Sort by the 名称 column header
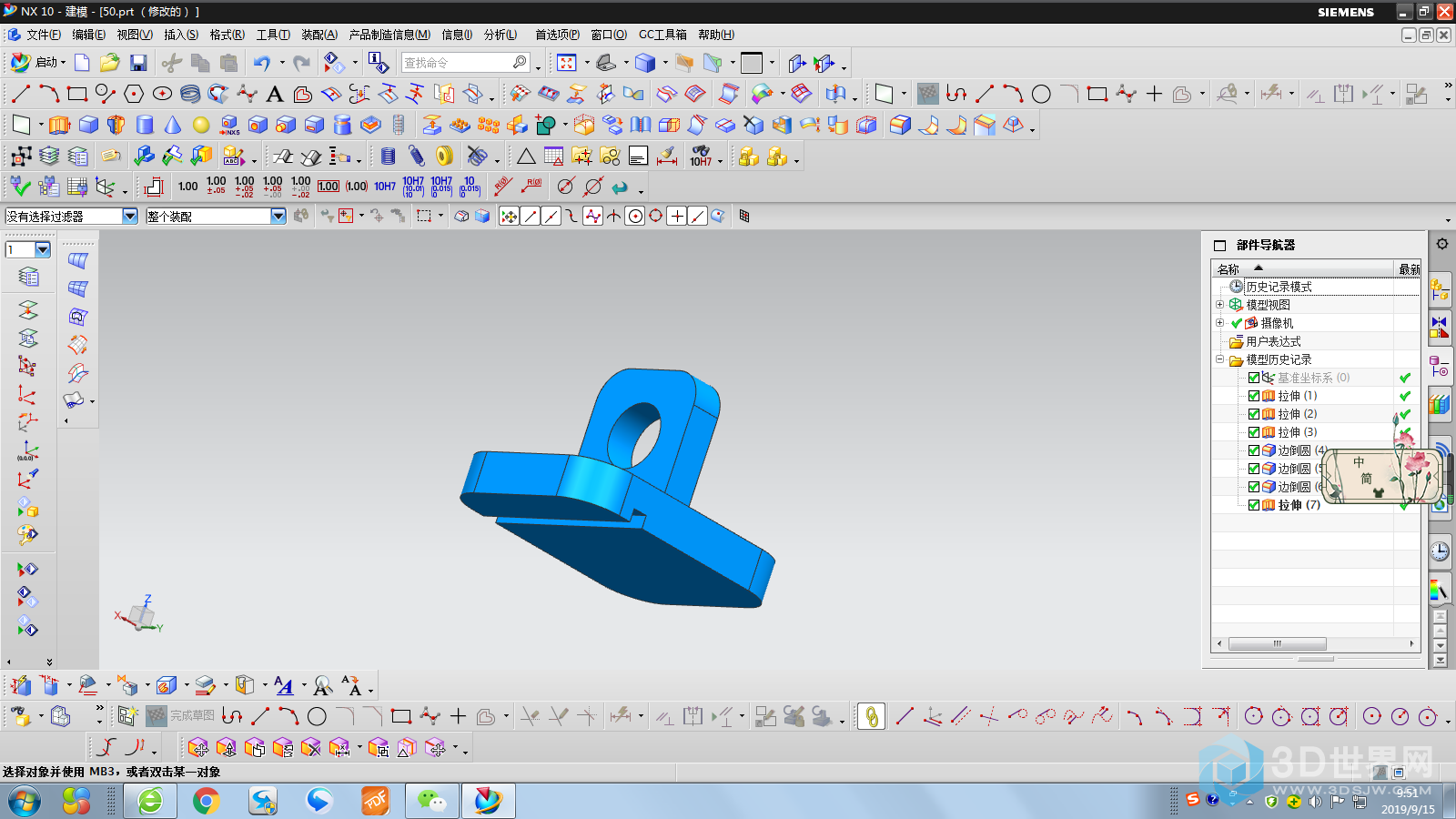Screen dimensions: 1456x819 click(x=1303, y=269)
